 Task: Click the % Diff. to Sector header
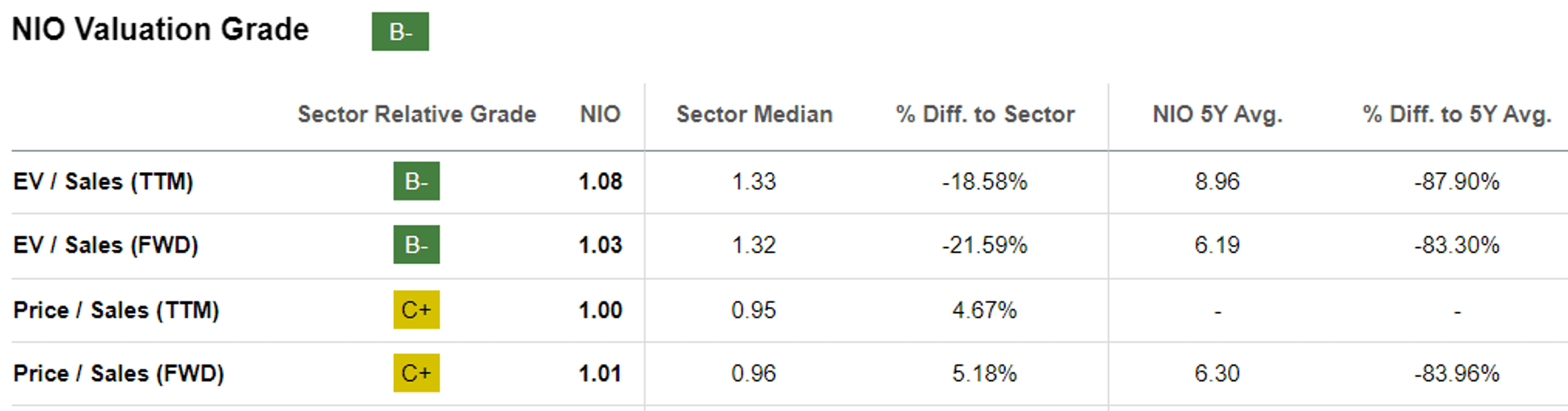985,114
